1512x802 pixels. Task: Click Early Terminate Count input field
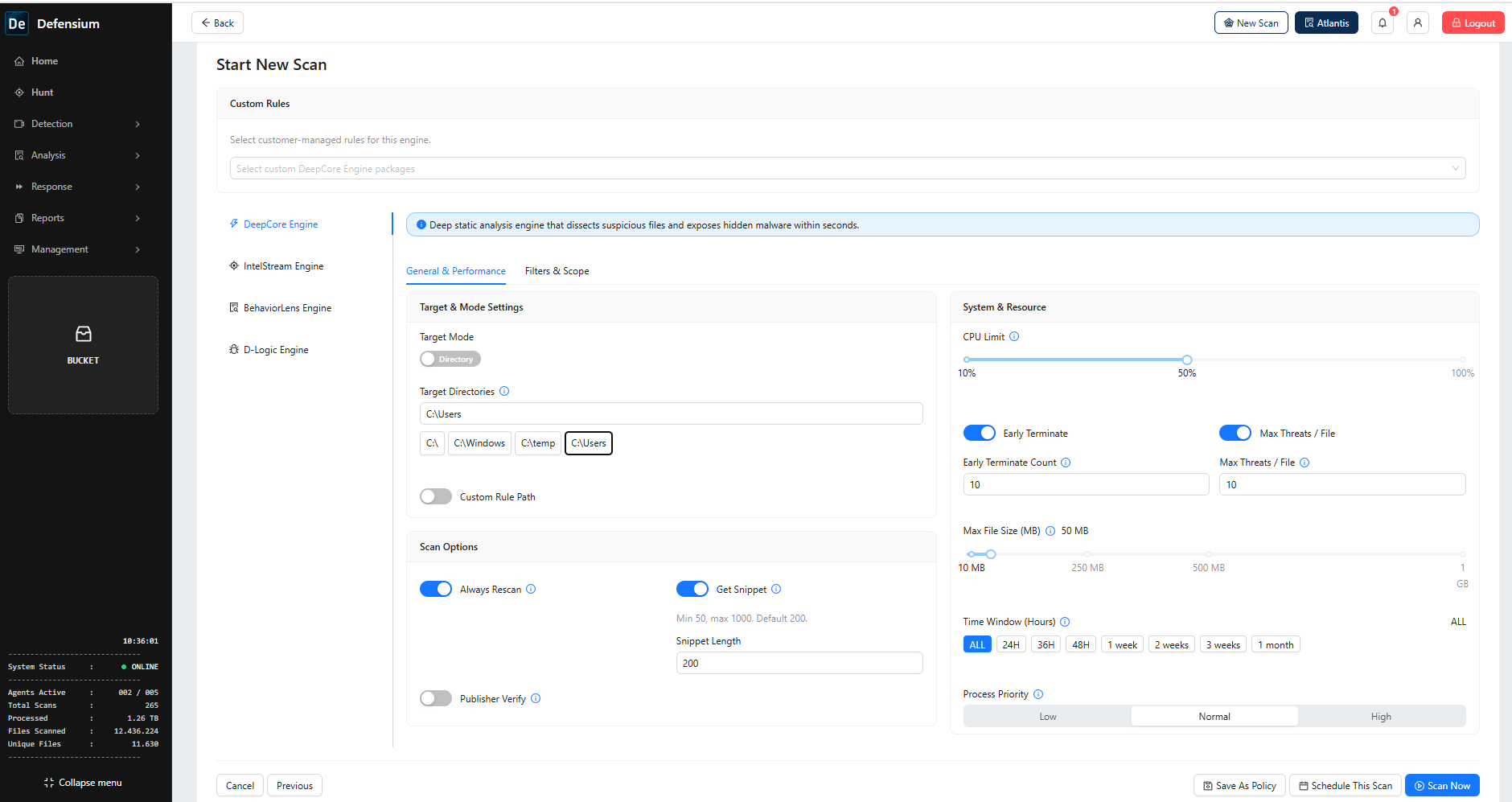click(x=1086, y=484)
